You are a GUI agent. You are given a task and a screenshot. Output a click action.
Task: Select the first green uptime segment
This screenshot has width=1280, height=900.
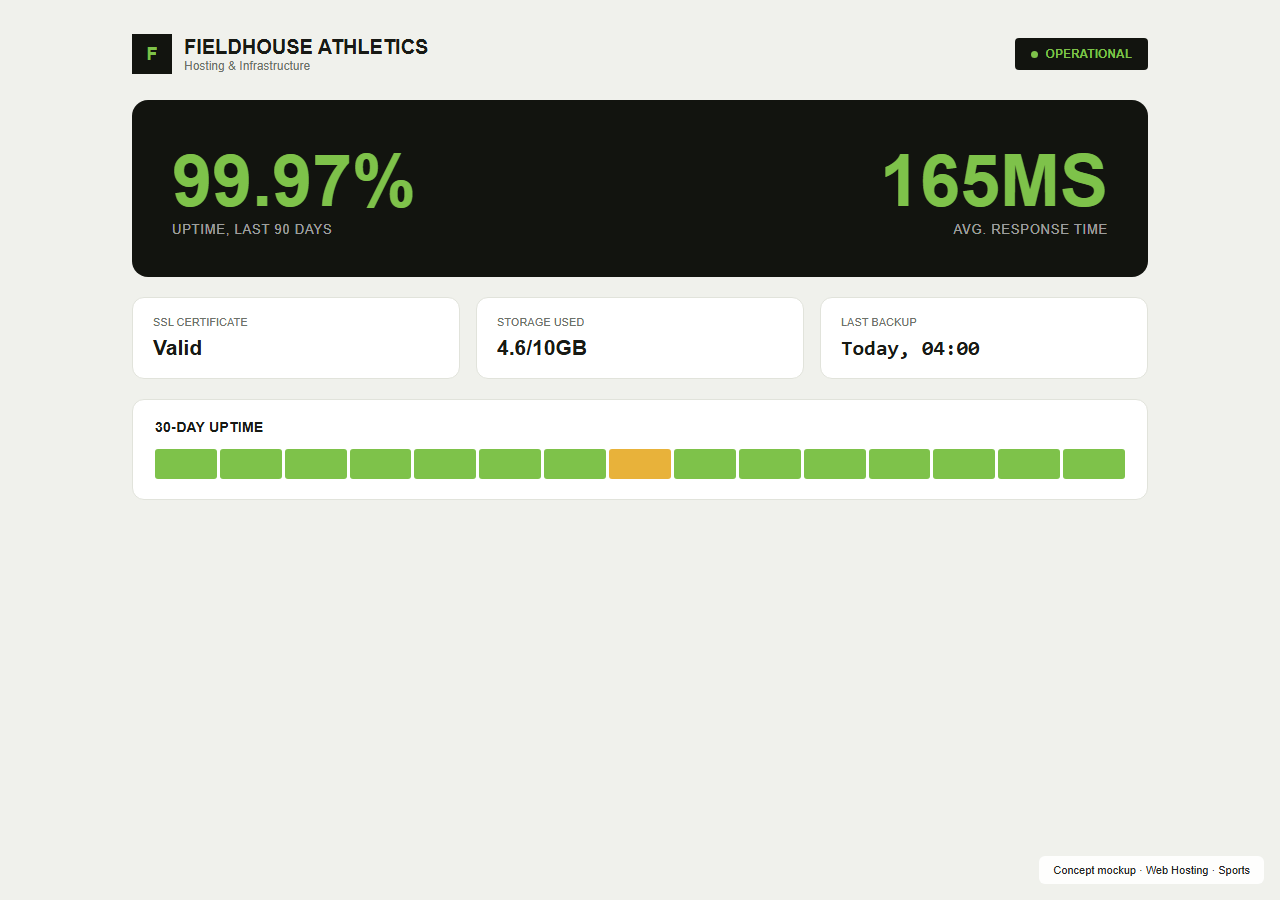click(186, 464)
